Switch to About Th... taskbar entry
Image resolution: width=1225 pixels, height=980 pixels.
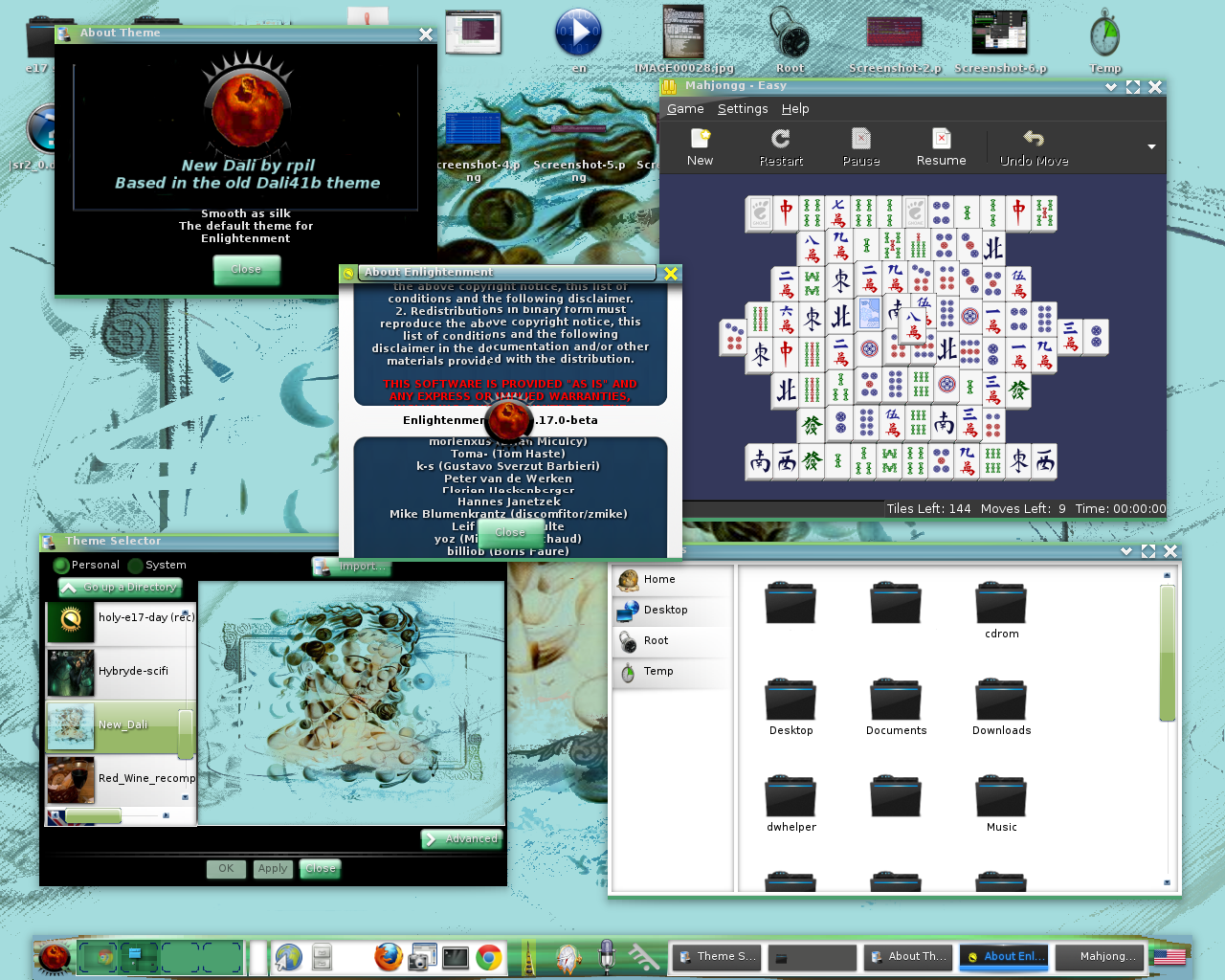click(908, 957)
